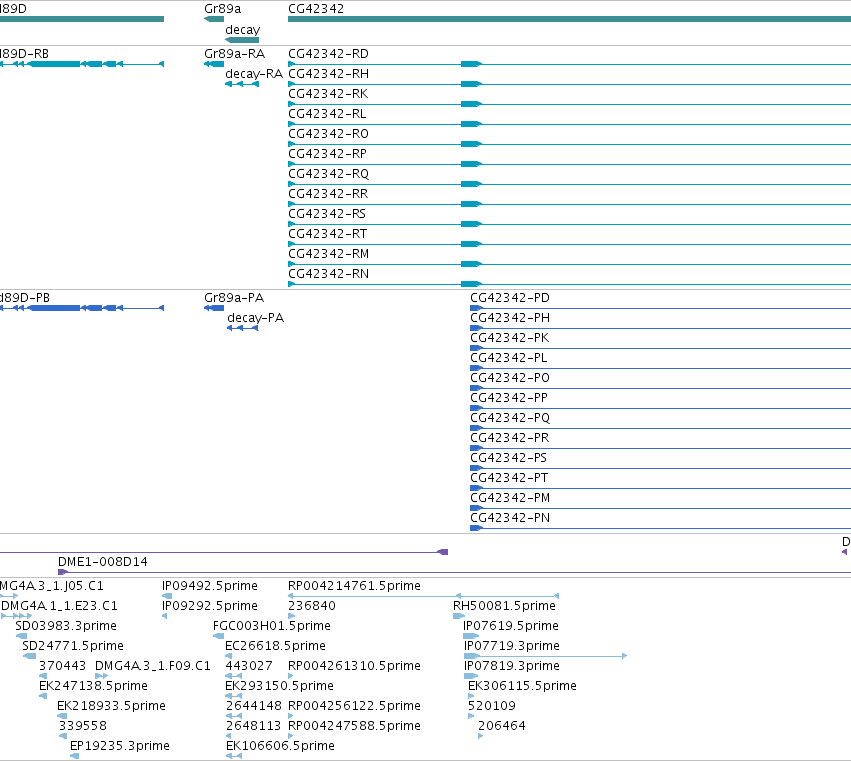Select EST RH50081.5prime
851x761 pixels.
pos(504,606)
